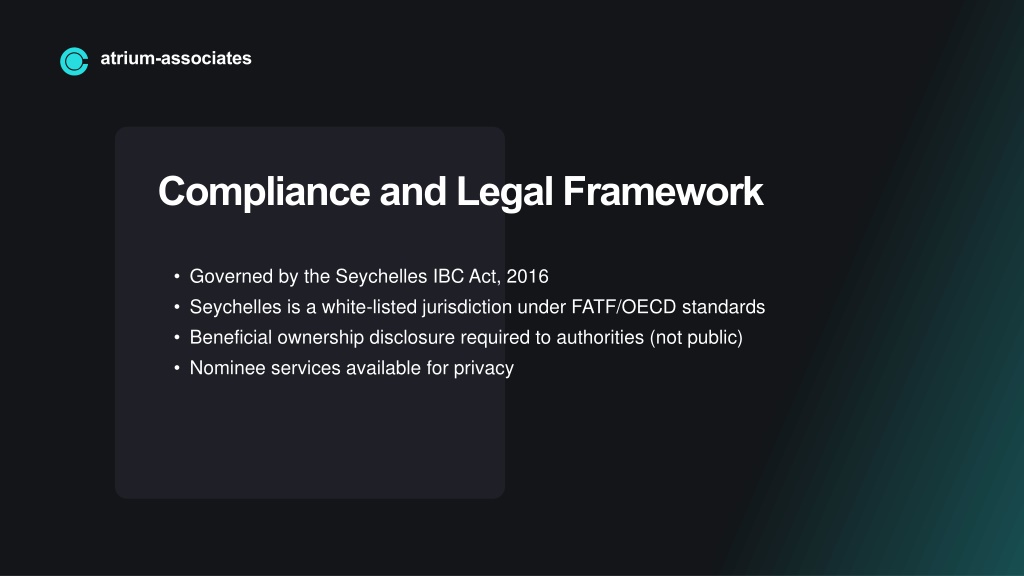Click the (not public) parenthetical text
The height and width of the screenshot is (576, 1024).
pyautogui.click(x=696, y=338)
